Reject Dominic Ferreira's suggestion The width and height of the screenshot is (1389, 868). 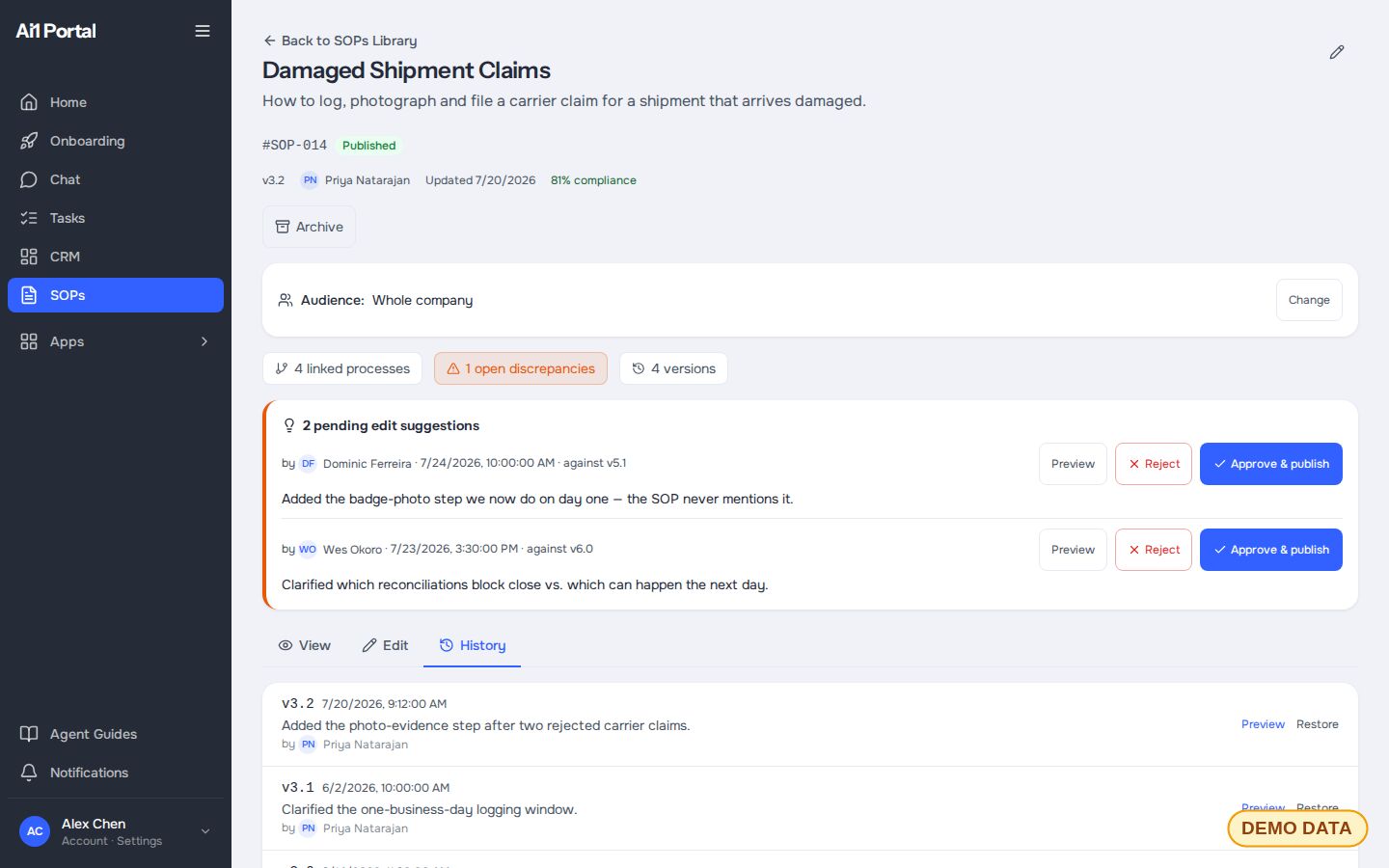pyautogui.click(x=1154, y=464)
